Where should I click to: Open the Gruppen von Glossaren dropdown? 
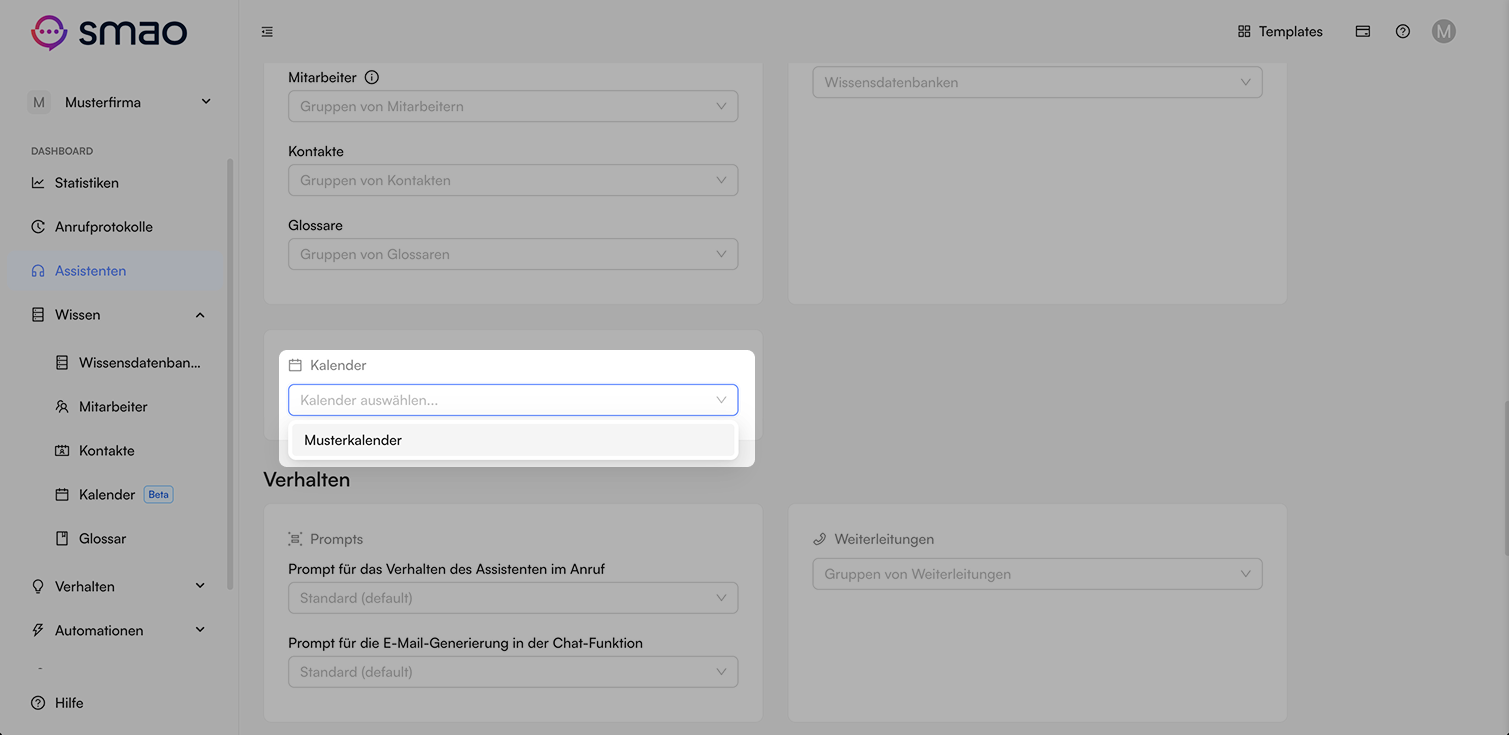tap(513, 254)
